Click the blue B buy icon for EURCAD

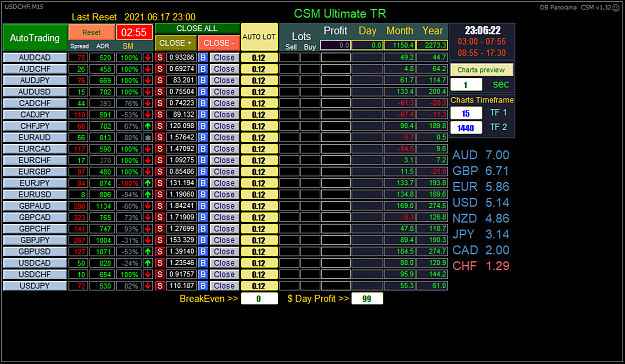(x=203, y=149)
